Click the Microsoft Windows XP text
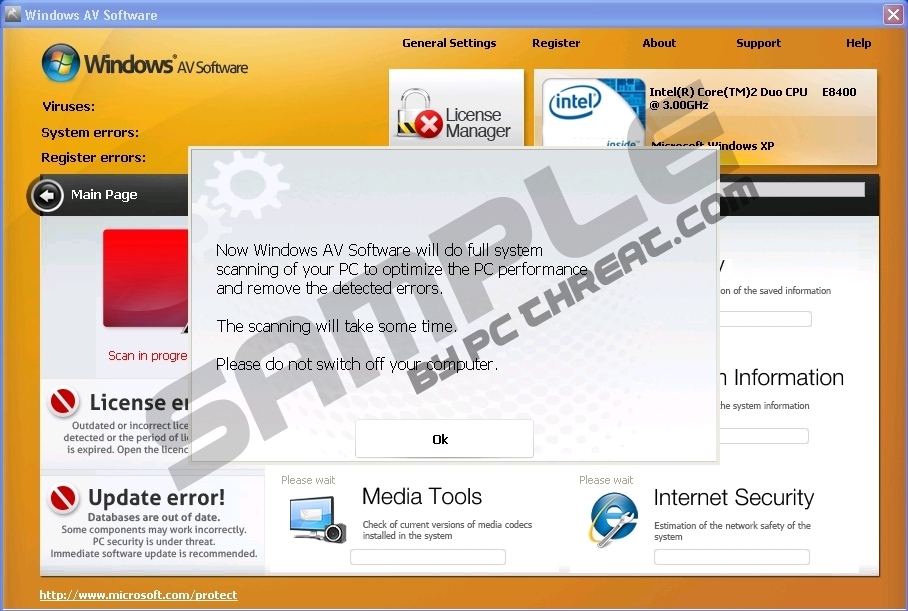The image size is (908, 611). (x=713, y=145)
